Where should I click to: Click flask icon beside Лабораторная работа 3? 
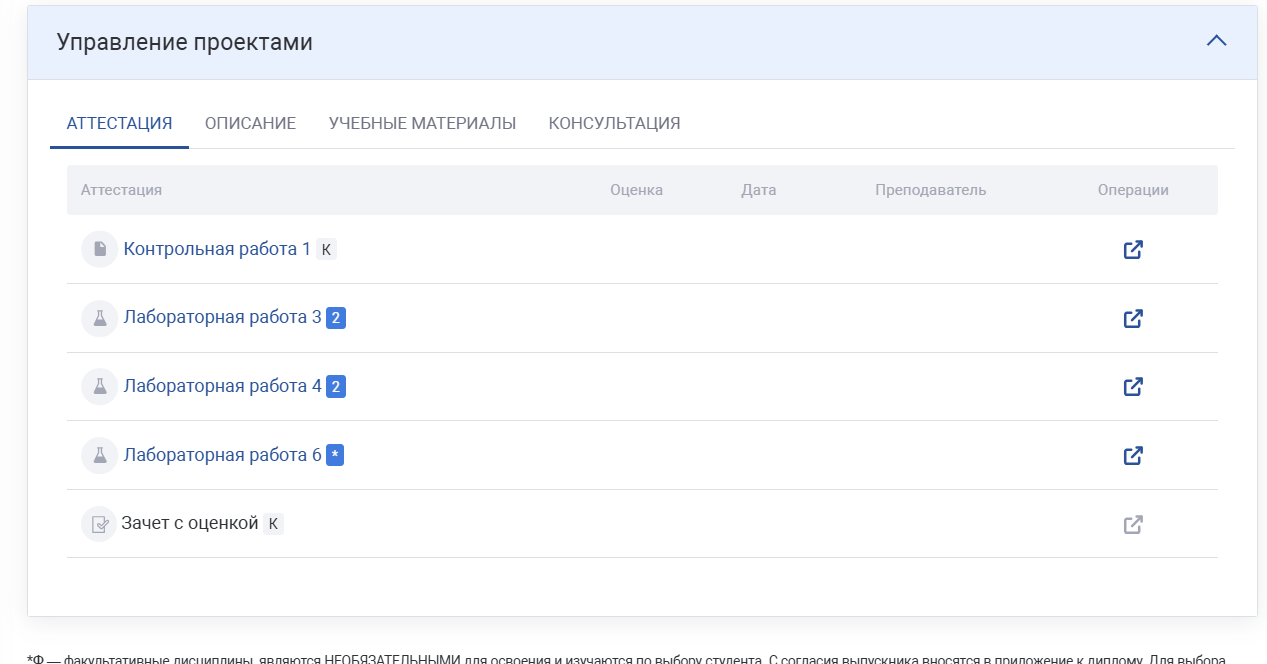click(x=99, y=318)
